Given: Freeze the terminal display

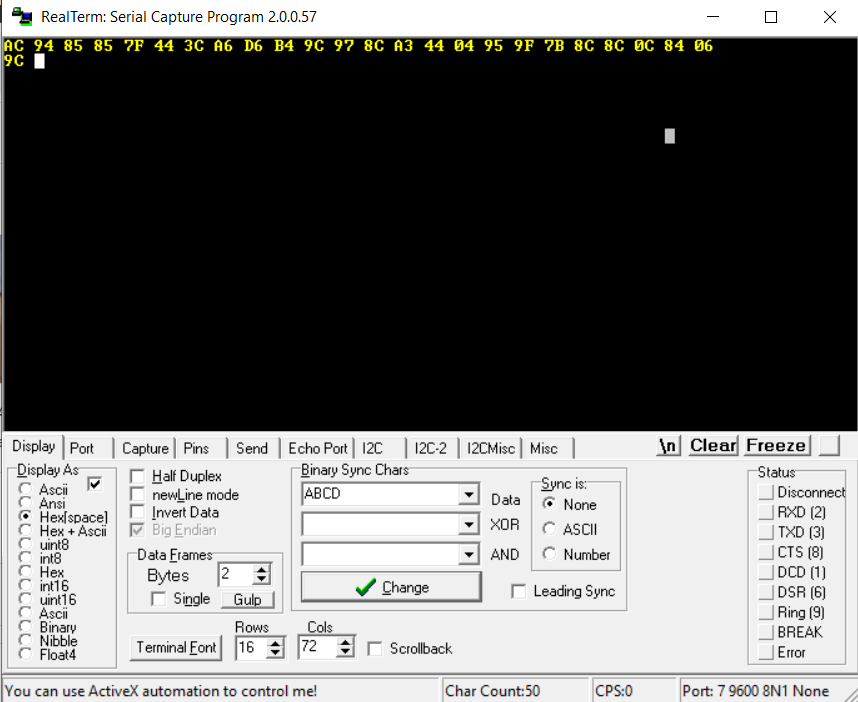Looking at the screenshot, I should tap(776, 445).
